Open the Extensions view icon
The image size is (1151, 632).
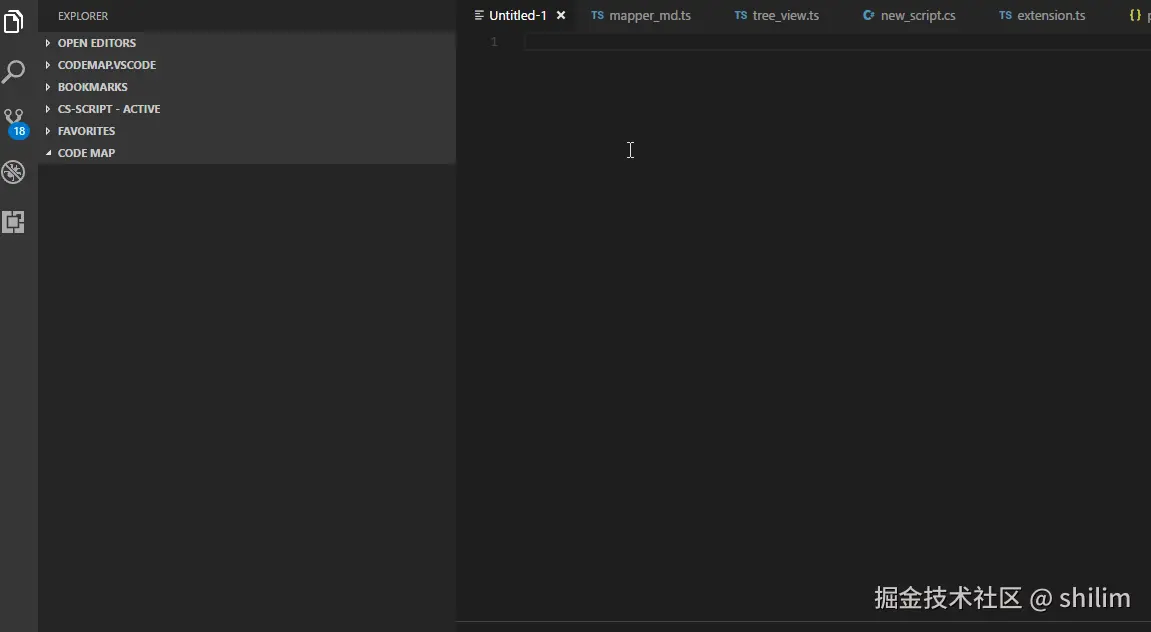click(14, 222)
